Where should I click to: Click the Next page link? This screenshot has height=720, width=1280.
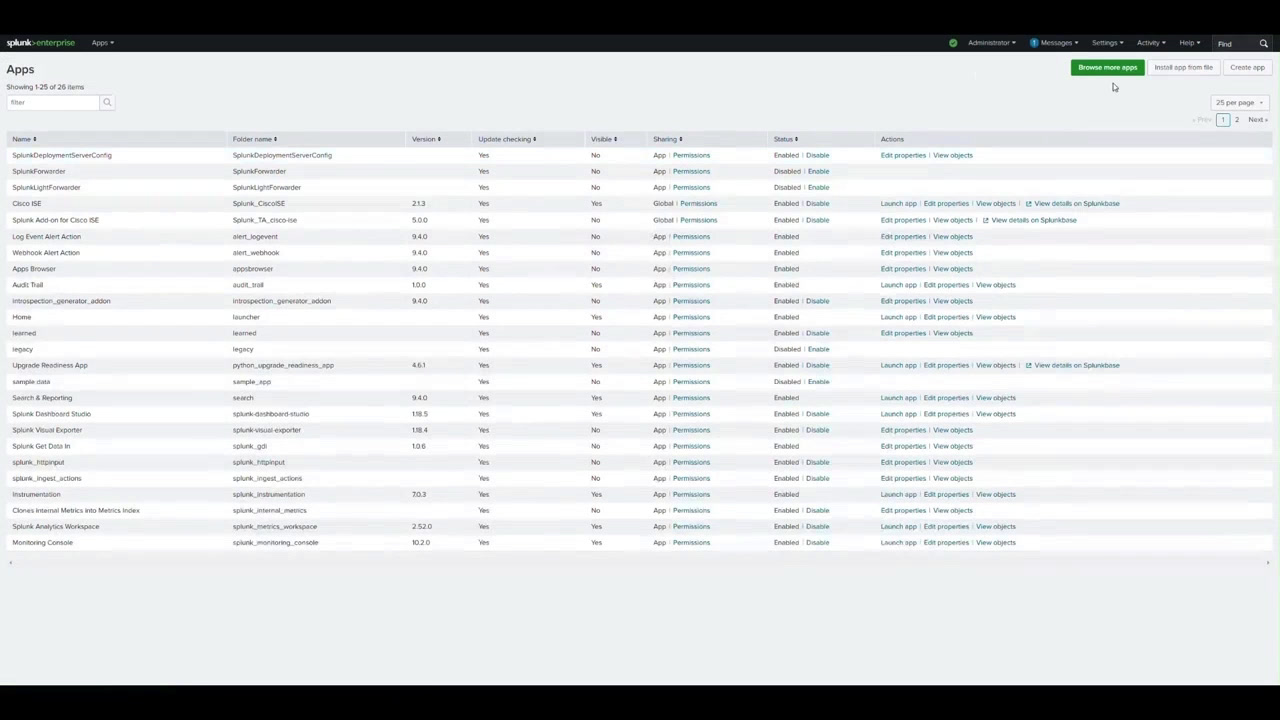(1258, 120)
